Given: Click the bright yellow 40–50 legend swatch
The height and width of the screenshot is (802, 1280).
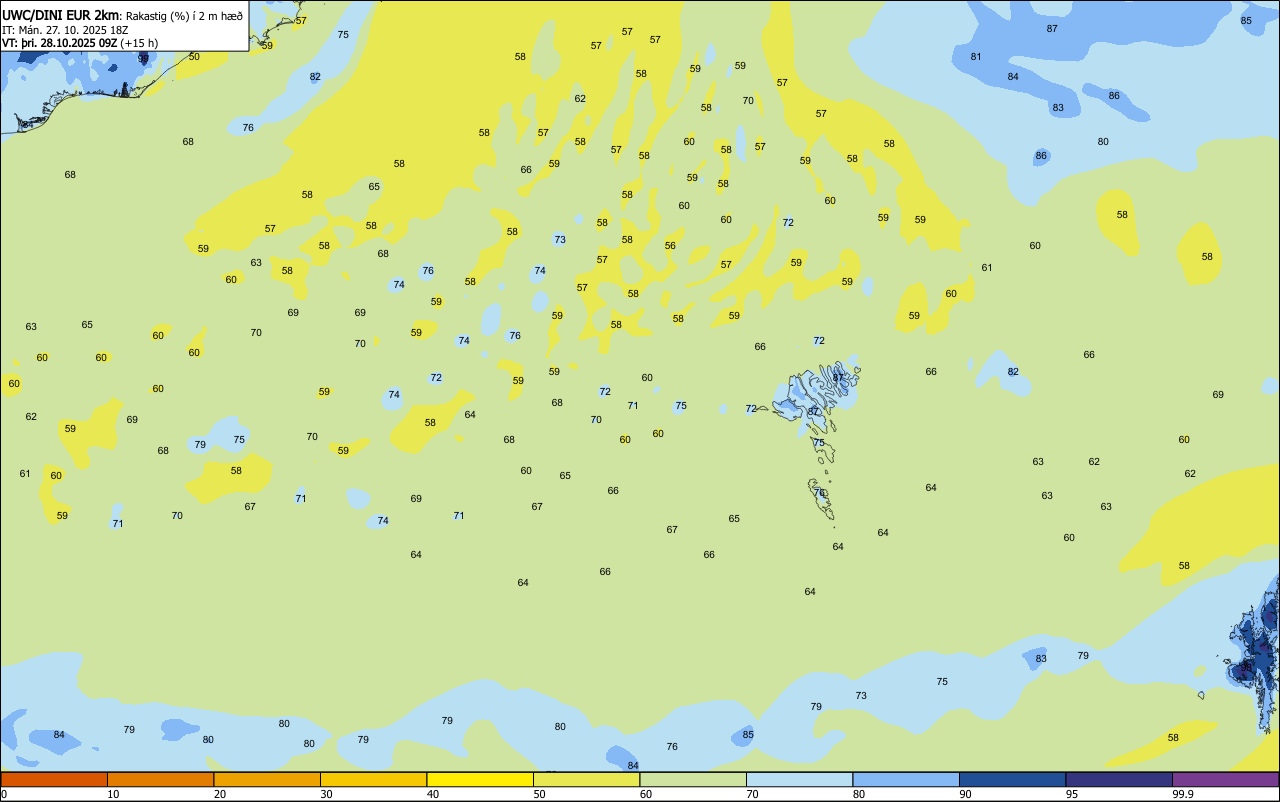Looking at the screenshot, I should pyautogui.click(x=480, y=779).
